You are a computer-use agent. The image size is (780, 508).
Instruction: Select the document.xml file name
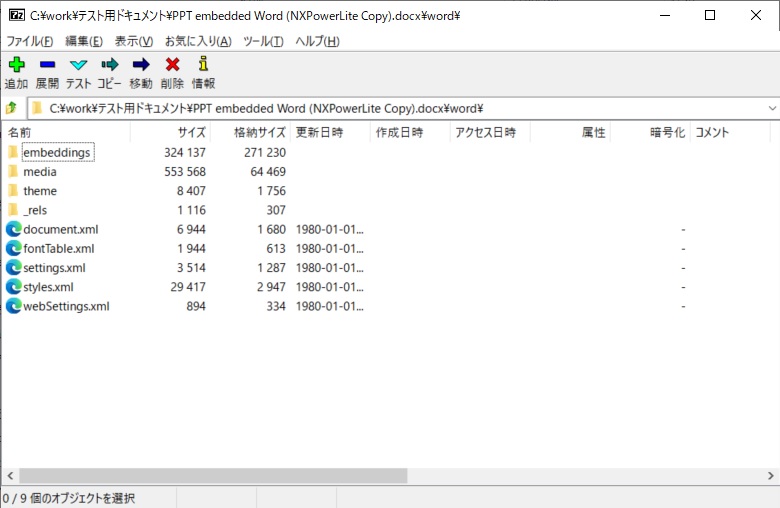(x=61, y=229)
